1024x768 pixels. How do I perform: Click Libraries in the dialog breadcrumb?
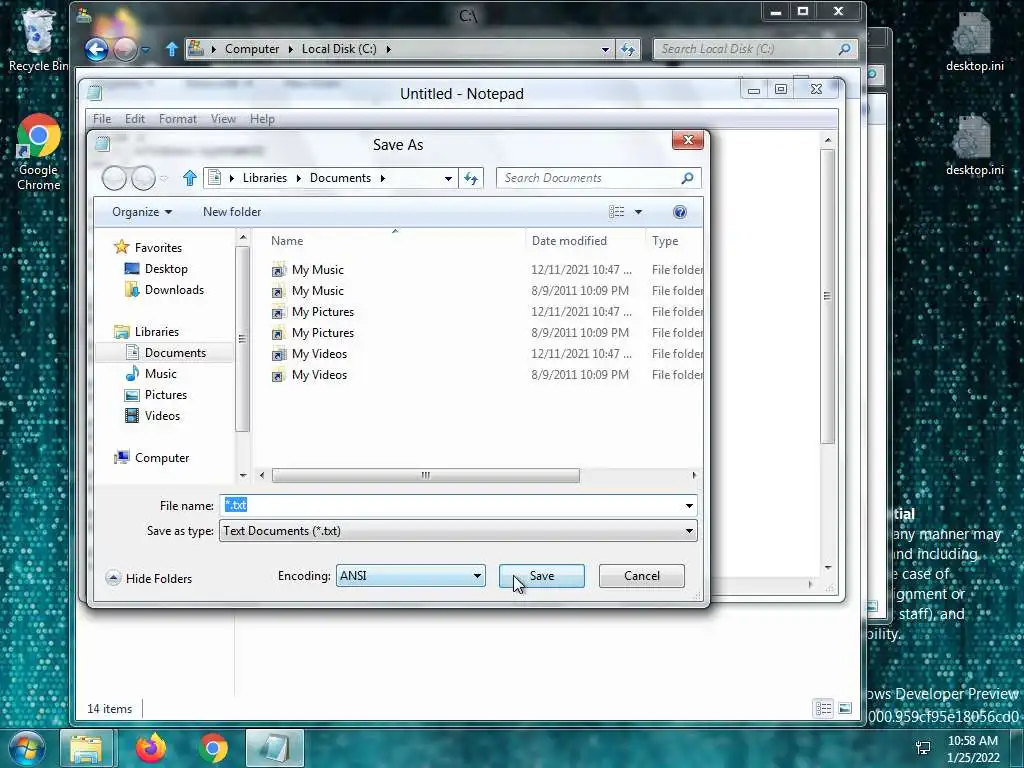pyautogui.click(x=264, y=178)
